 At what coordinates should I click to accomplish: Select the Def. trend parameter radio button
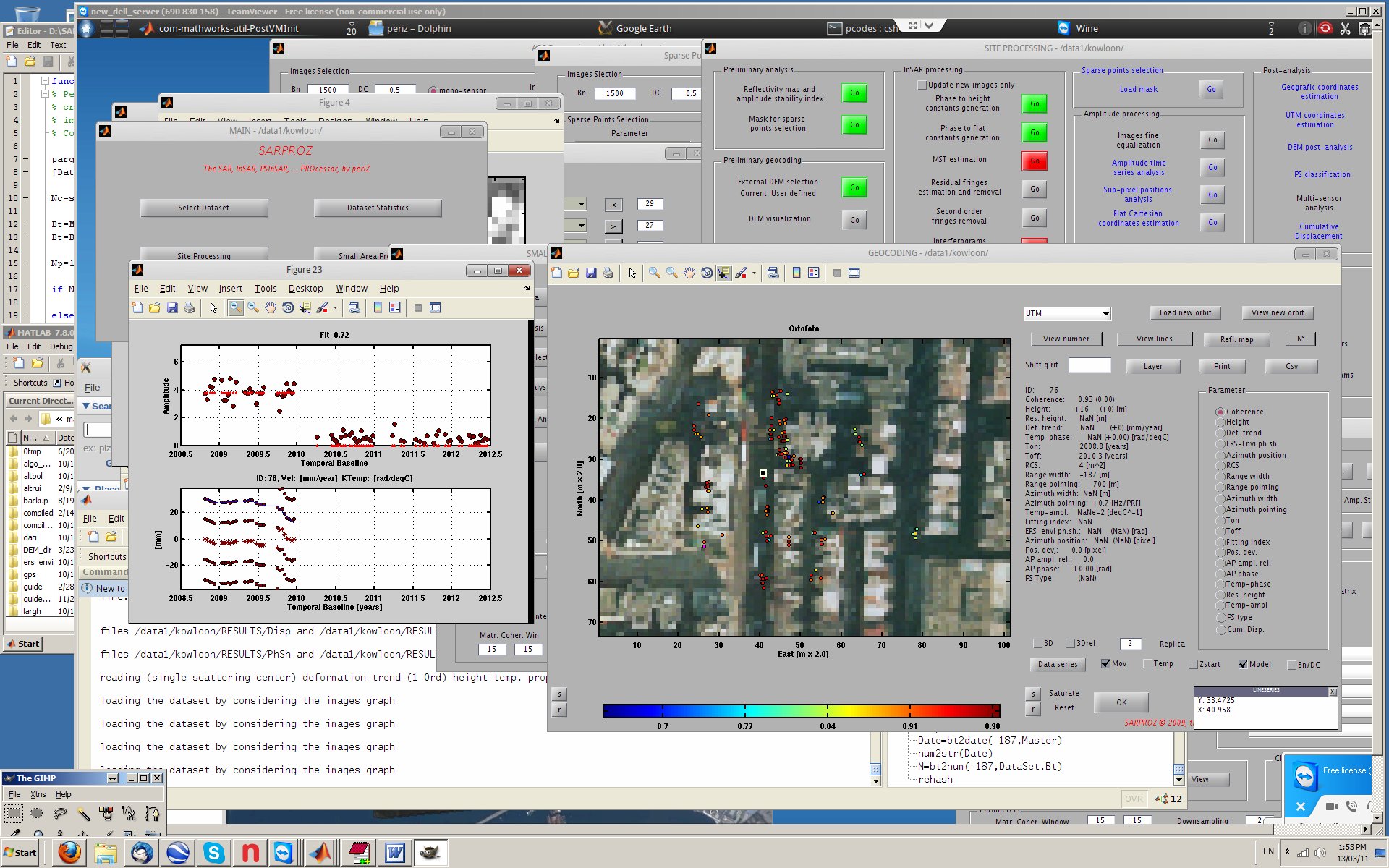tap(1220, 433)
